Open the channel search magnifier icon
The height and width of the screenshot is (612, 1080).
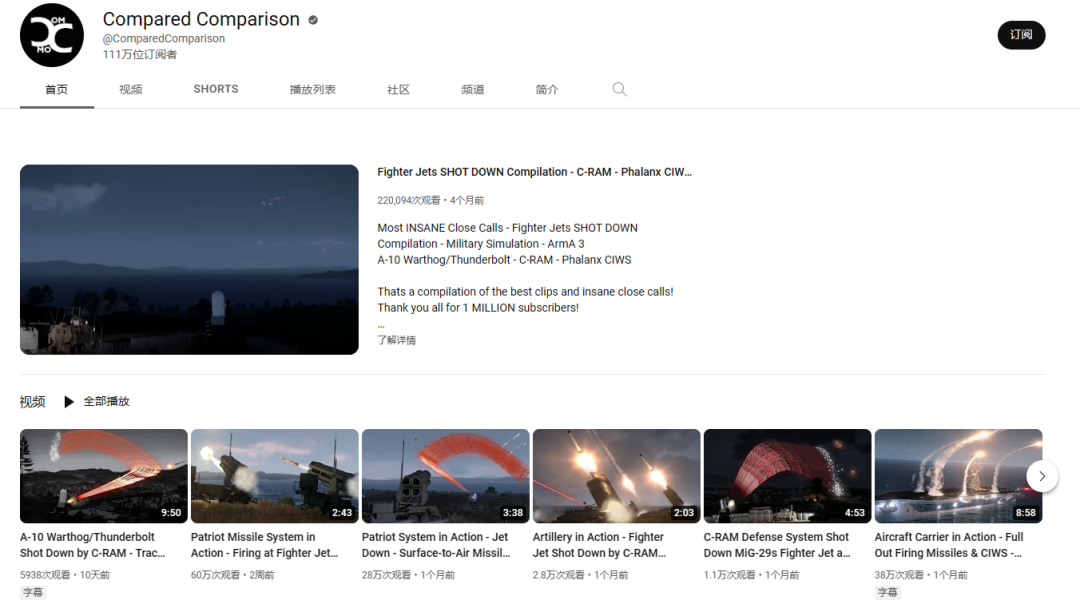(x=619, y=89)
